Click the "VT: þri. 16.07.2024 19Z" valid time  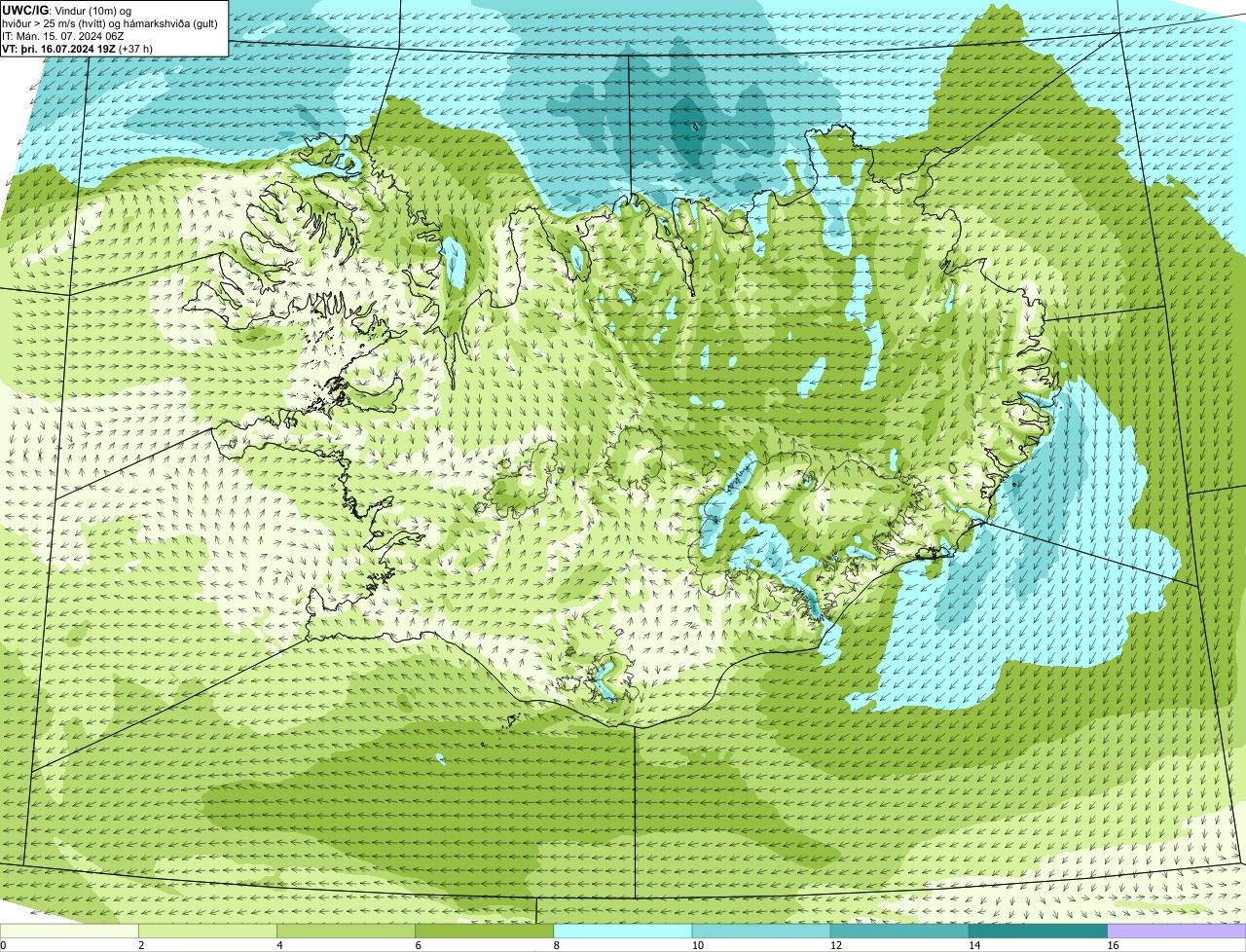pos(59,49)
